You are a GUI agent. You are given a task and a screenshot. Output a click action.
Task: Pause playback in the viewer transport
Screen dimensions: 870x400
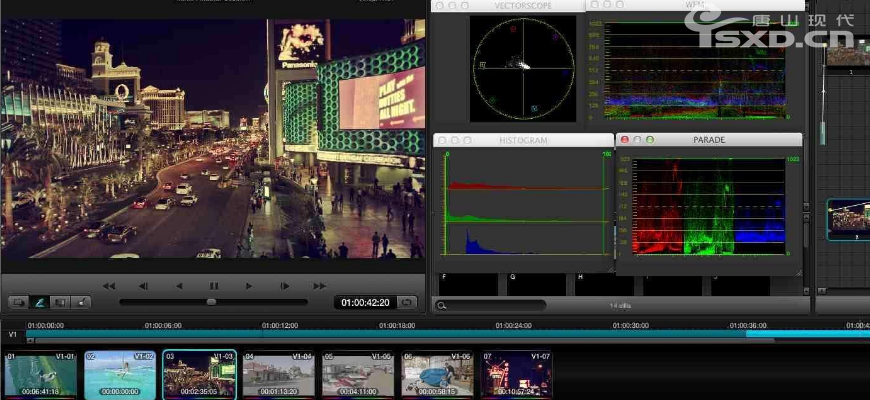214,285
